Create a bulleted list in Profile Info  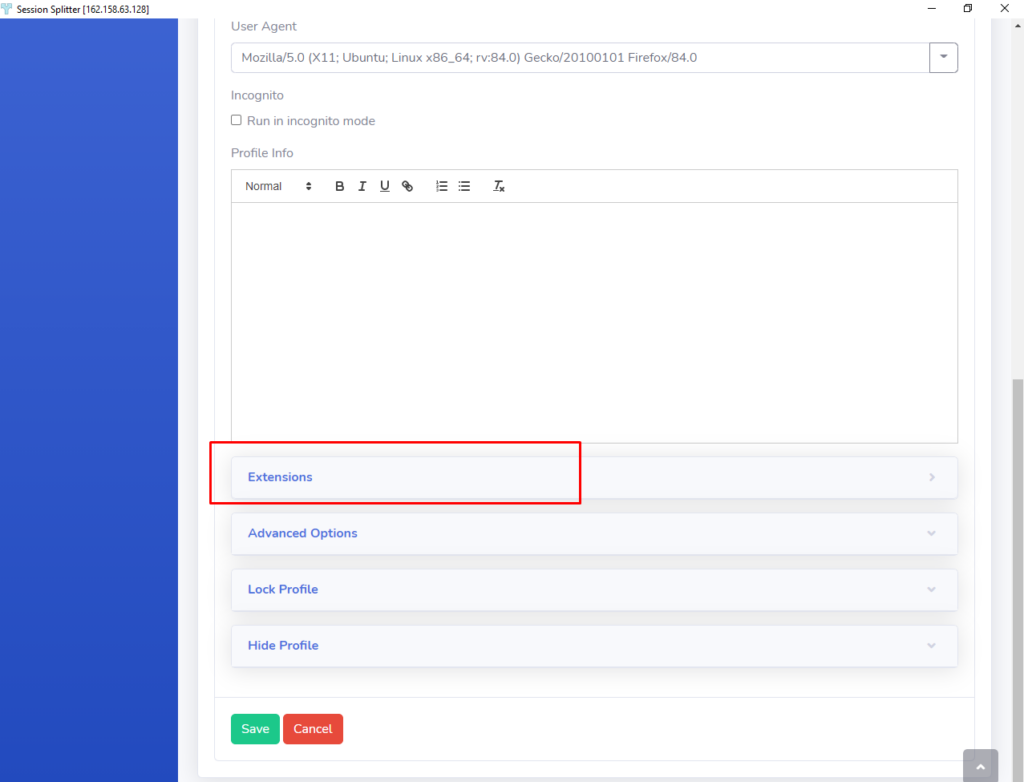click(464, 187)
